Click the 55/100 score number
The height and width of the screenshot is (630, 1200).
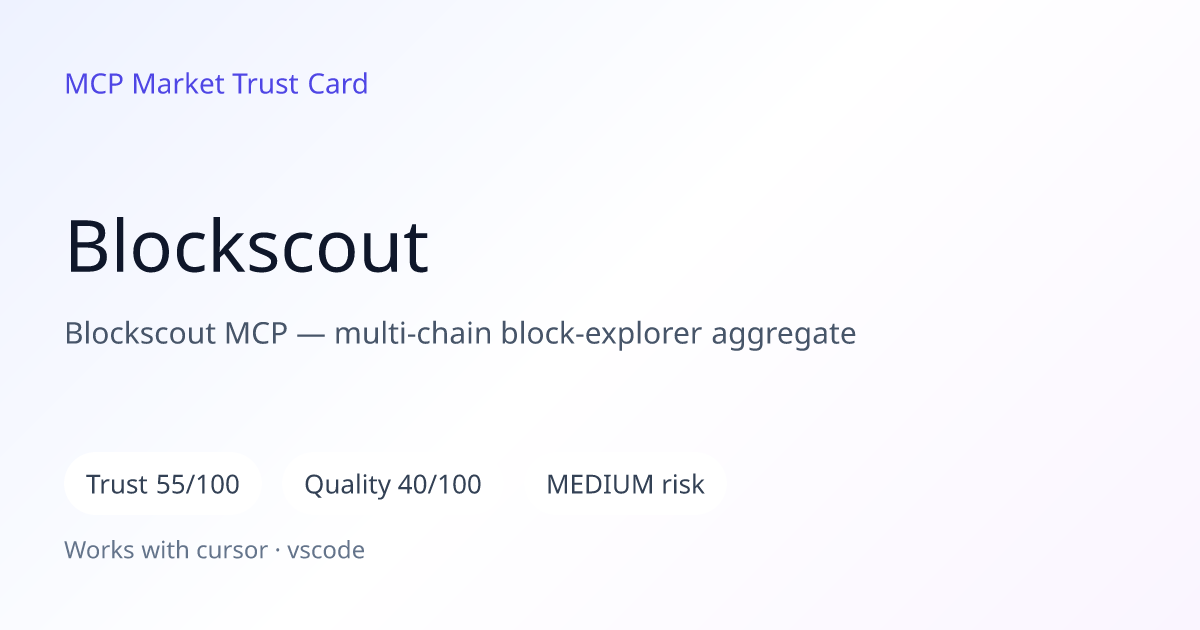coord(198,485)
